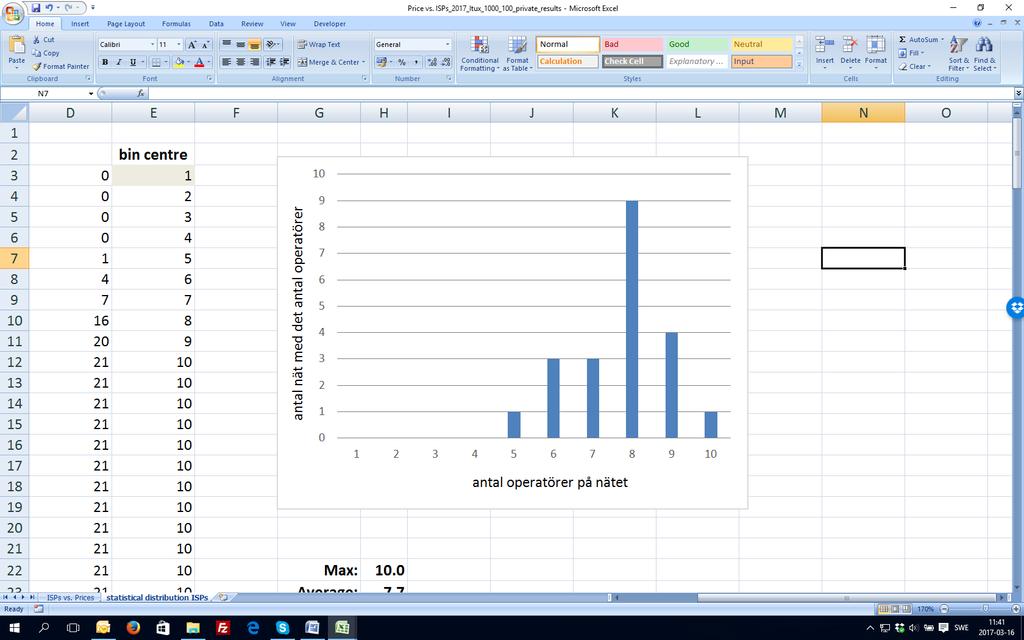Expand the Merge & Center options
1024x640 pixels.
[364, 62]
